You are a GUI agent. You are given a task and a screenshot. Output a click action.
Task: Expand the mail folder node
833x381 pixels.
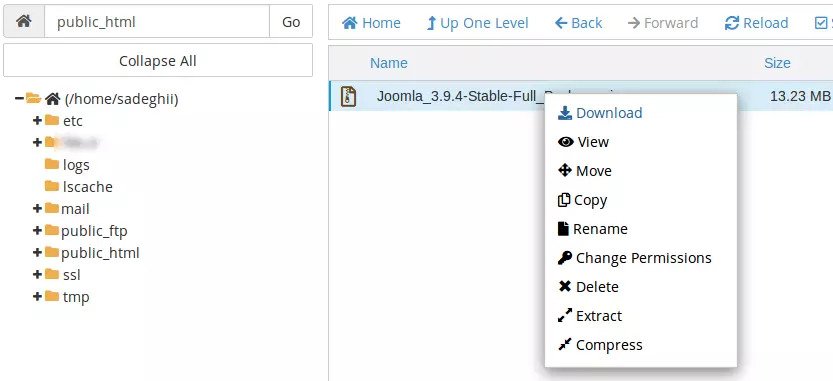37,209
